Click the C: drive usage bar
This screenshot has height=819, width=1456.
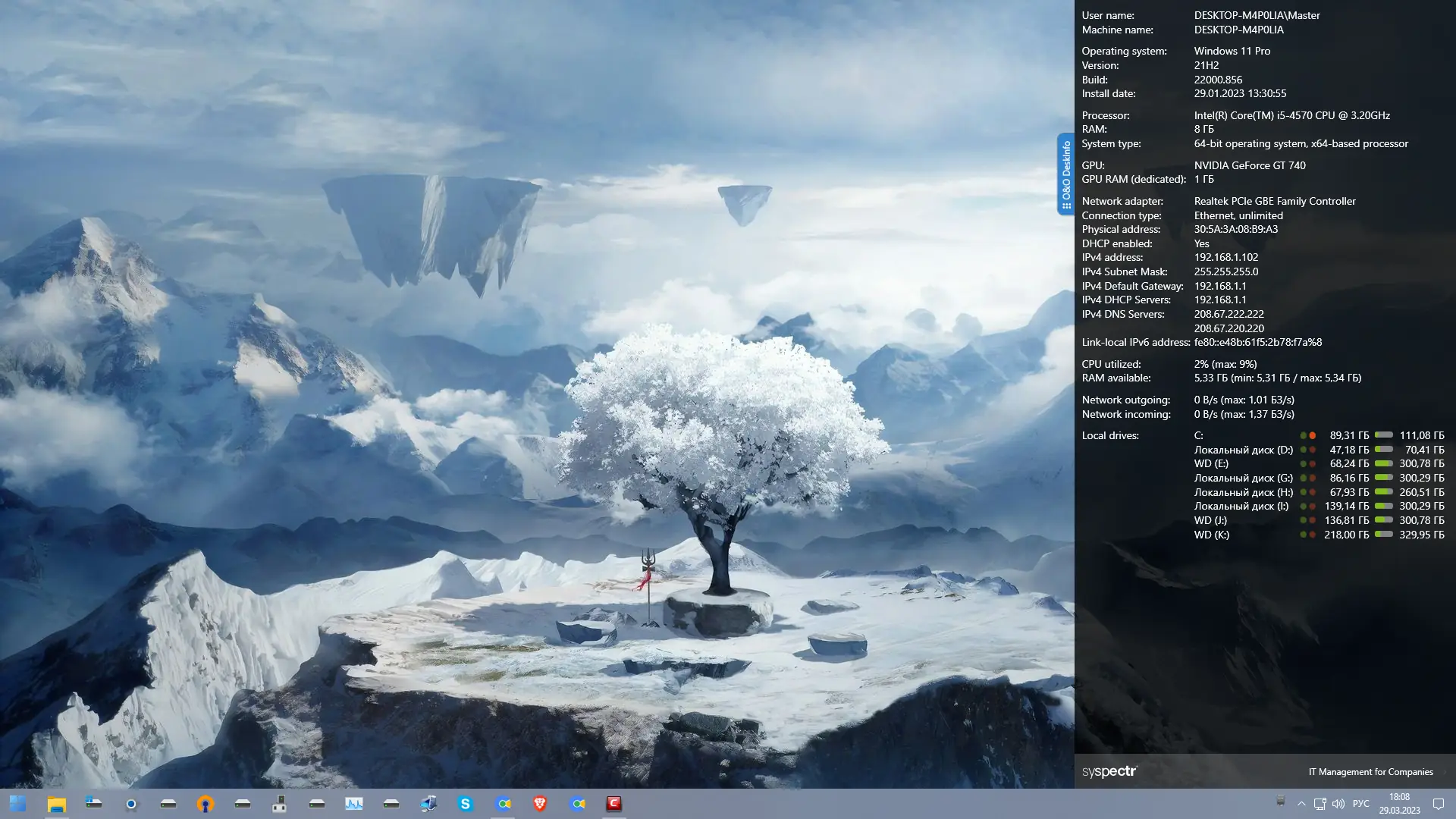pos(1384,435)
